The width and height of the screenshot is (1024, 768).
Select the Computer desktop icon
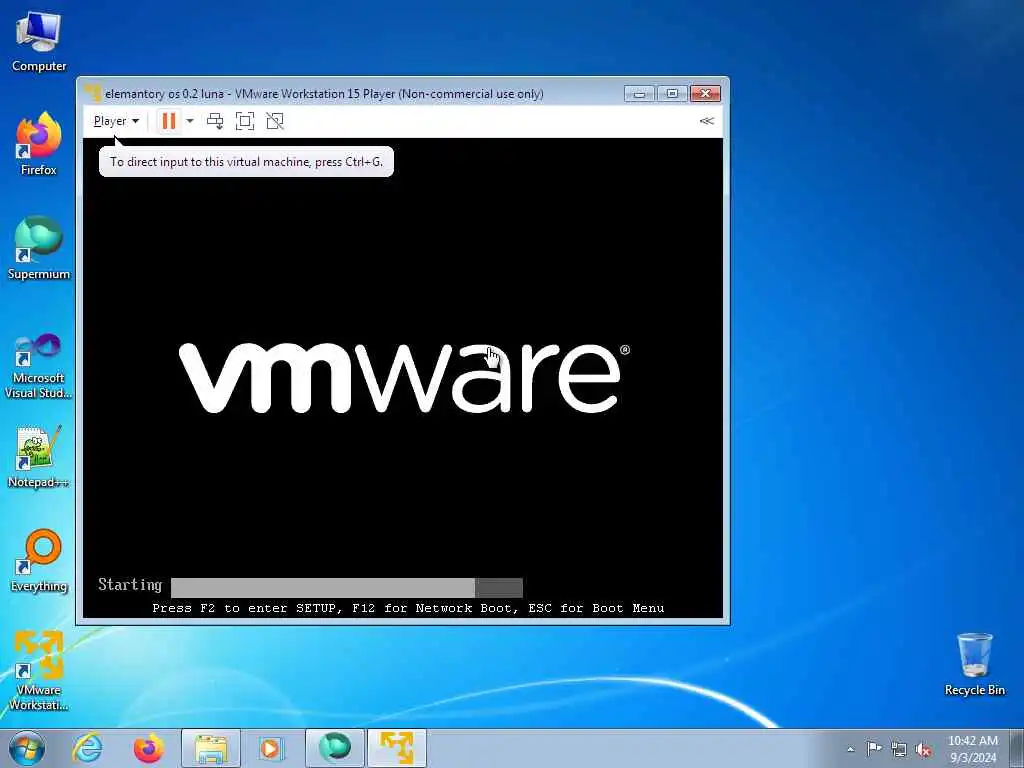click(39, 41)
